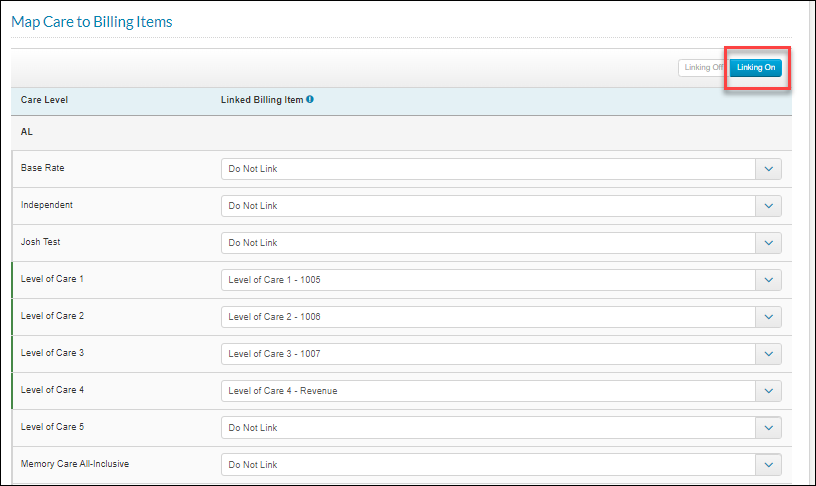Expand Level of Care 2 dropdown chevron

coord(769,317)
